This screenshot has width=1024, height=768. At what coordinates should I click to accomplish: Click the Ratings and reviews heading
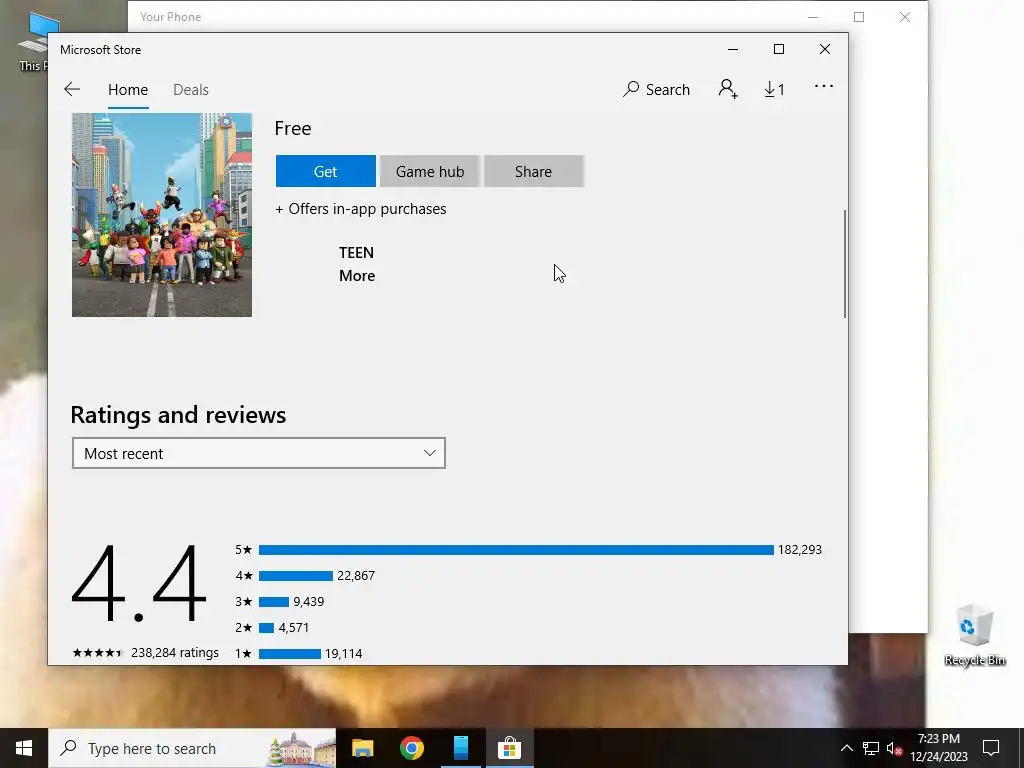click(x=178, y=415)
